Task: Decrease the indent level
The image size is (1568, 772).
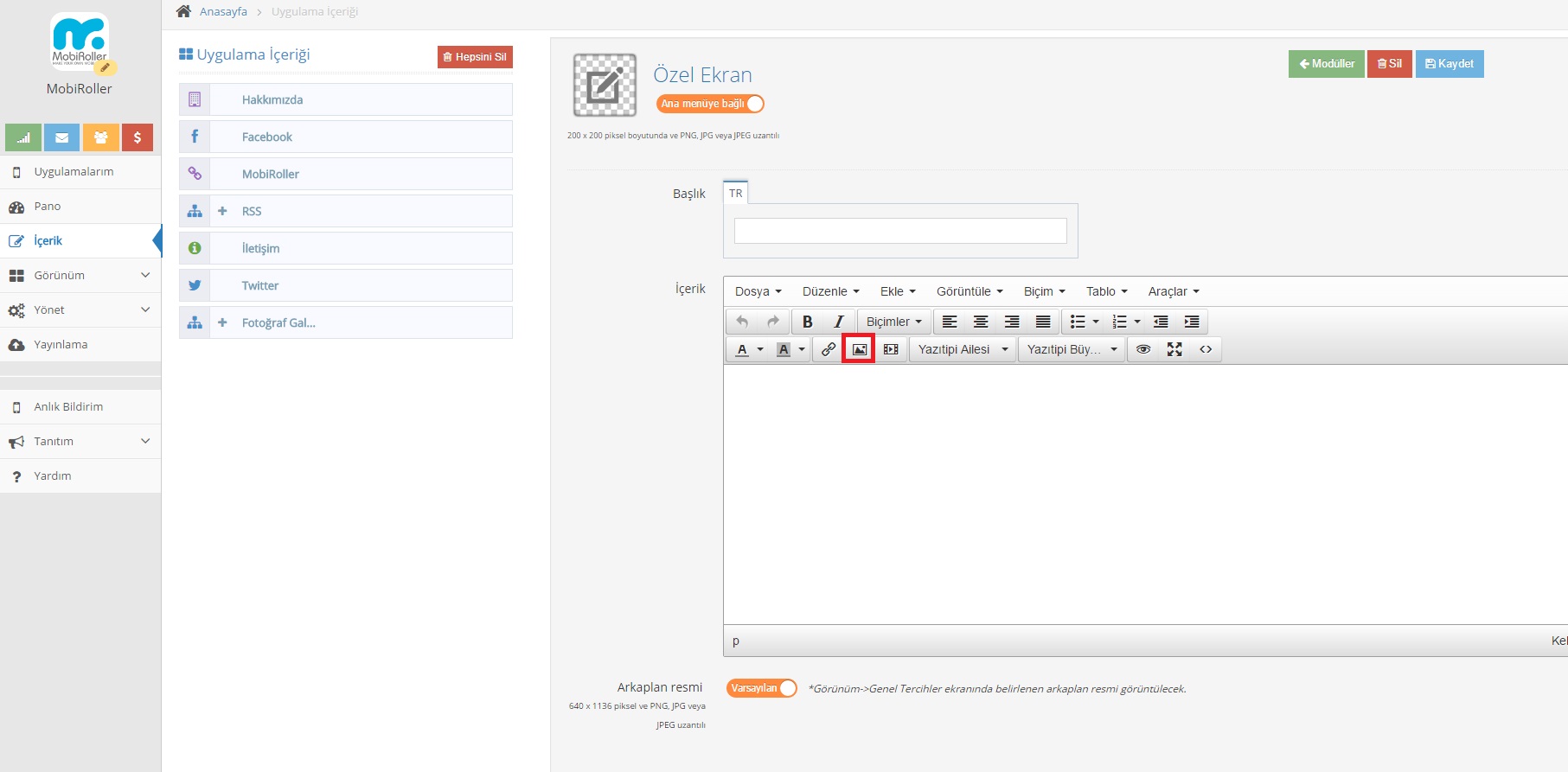Action: pos(1161,322)
